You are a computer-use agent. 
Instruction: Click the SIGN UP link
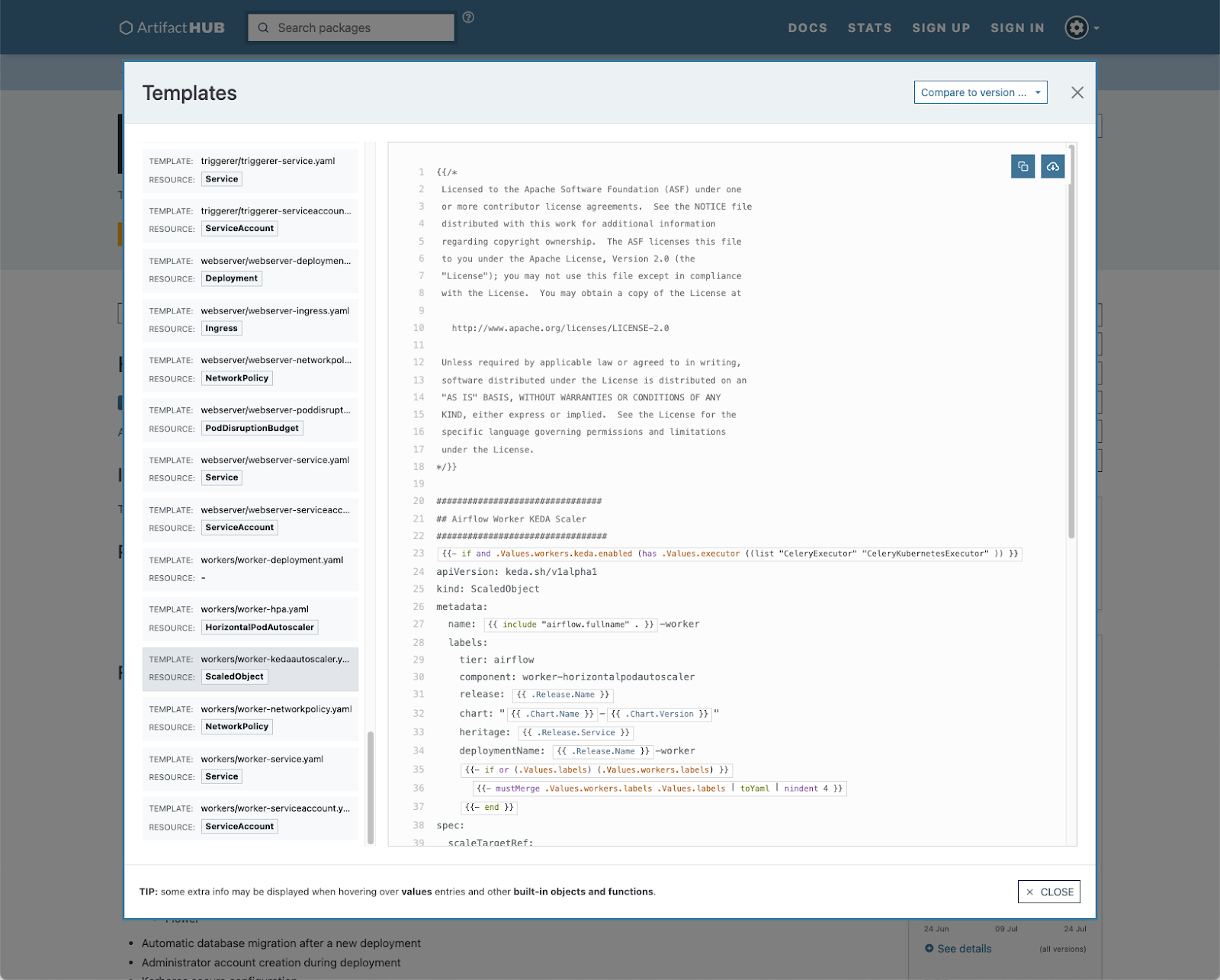click(941, 28)
